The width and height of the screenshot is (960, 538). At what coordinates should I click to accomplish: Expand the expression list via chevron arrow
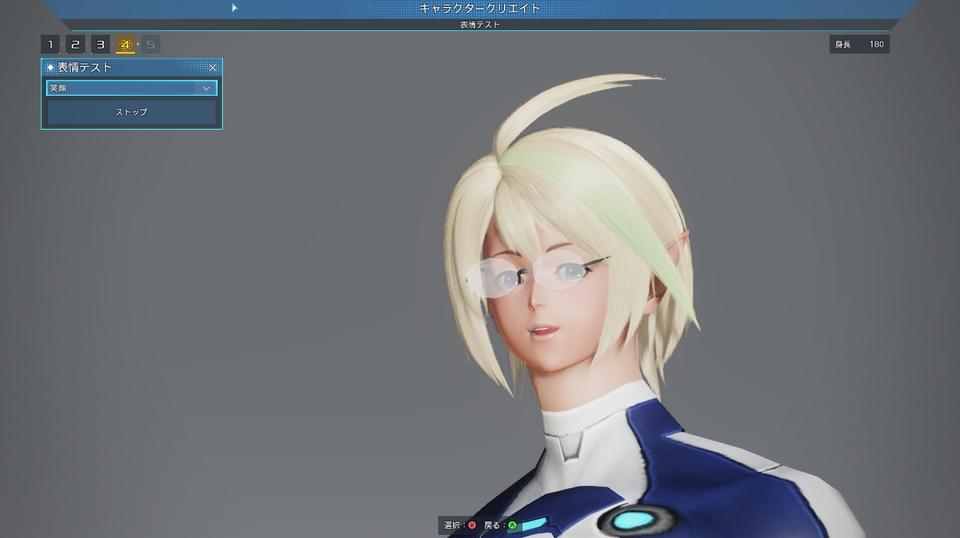206,88
